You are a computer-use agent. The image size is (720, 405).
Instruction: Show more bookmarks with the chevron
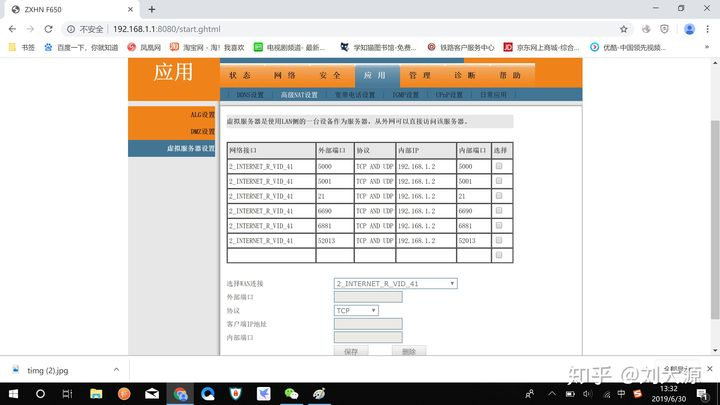pyautogui.click(x=707, y=47)
